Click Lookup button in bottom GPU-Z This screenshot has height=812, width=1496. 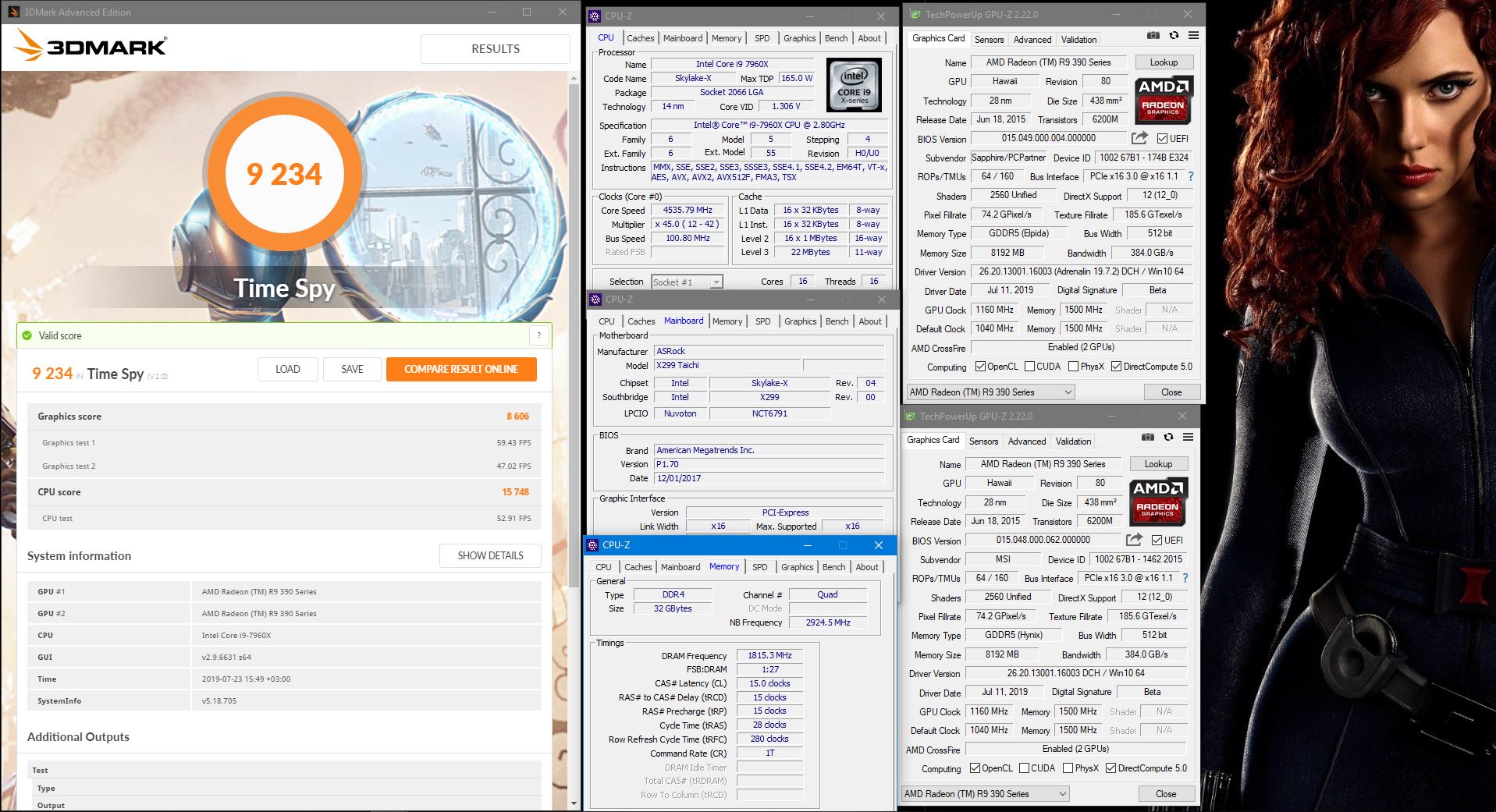(1158, 464)
